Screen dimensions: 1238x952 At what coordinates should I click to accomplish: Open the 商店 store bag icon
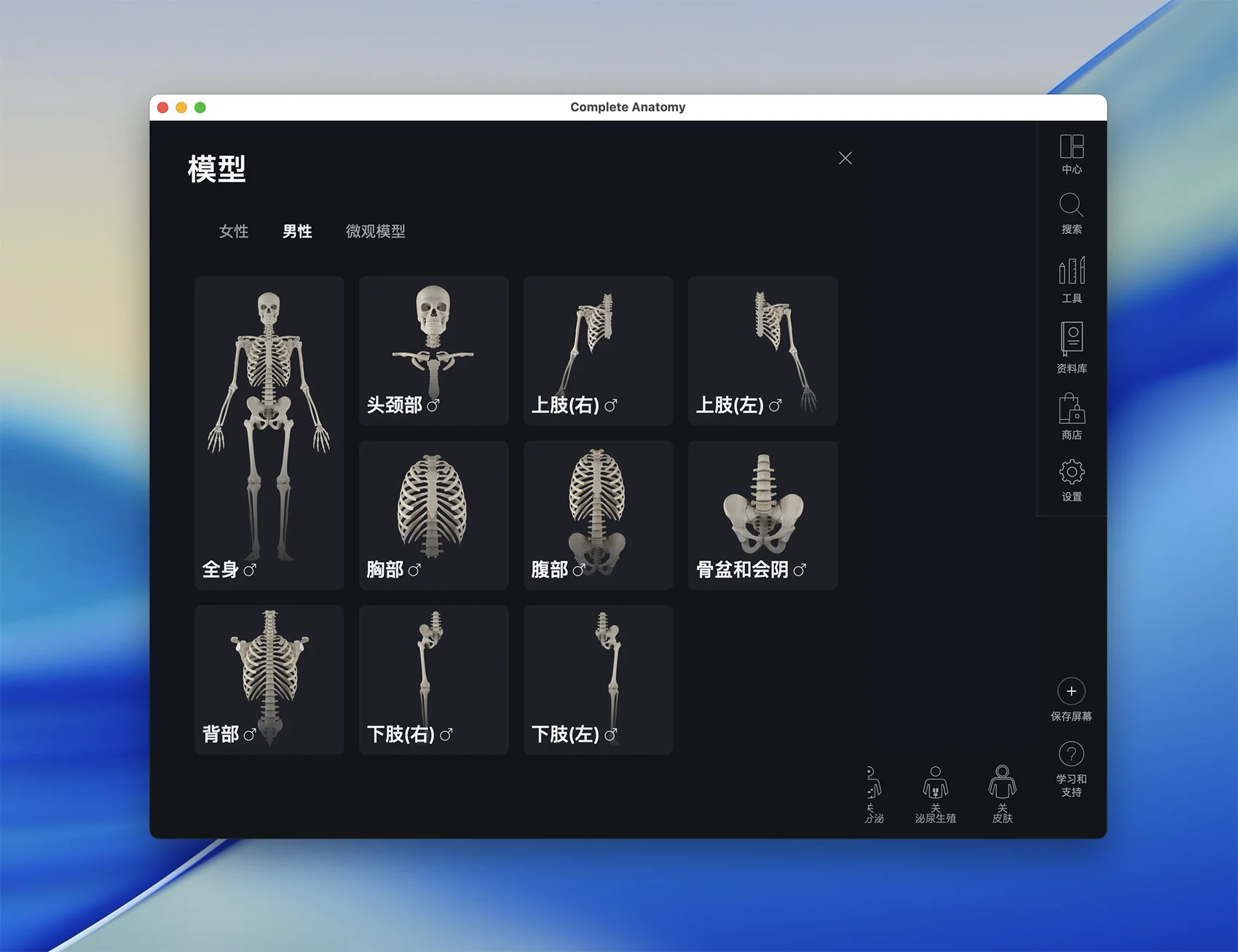[1071, 409]
